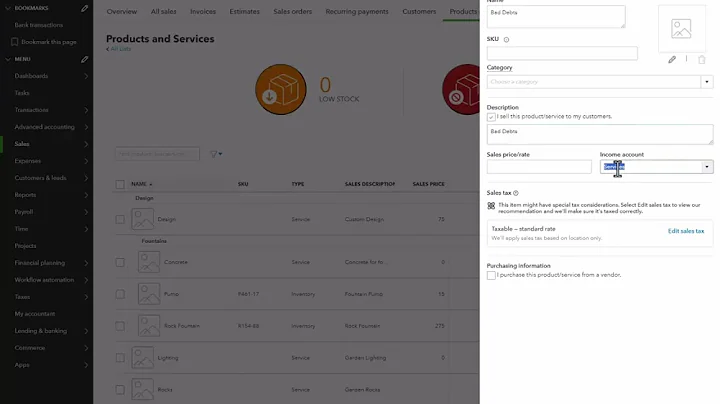Edit bookmarks with the pencil icon

[x=84, y=8]
